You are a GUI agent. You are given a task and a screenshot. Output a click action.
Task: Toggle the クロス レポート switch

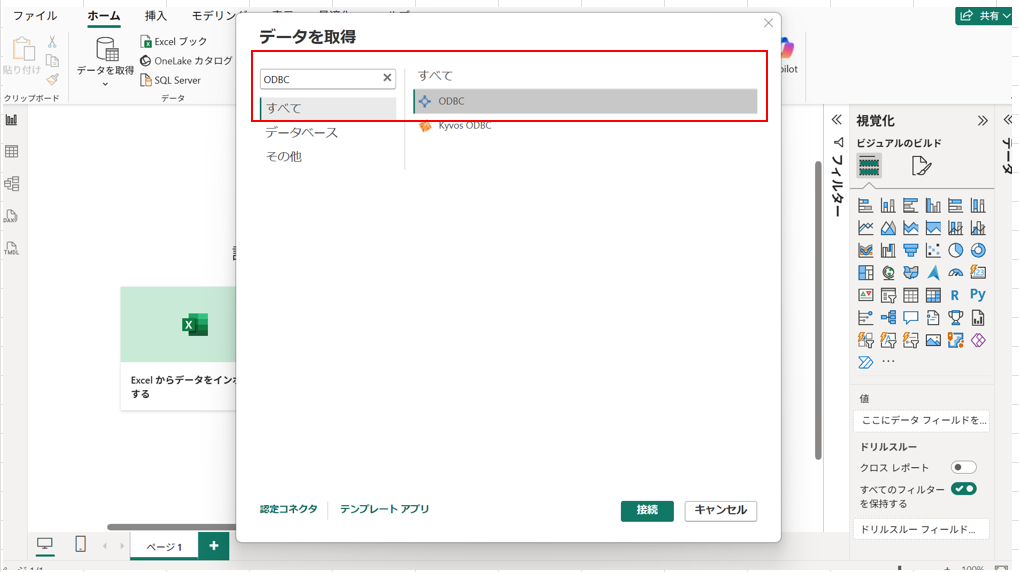point(963,467)
